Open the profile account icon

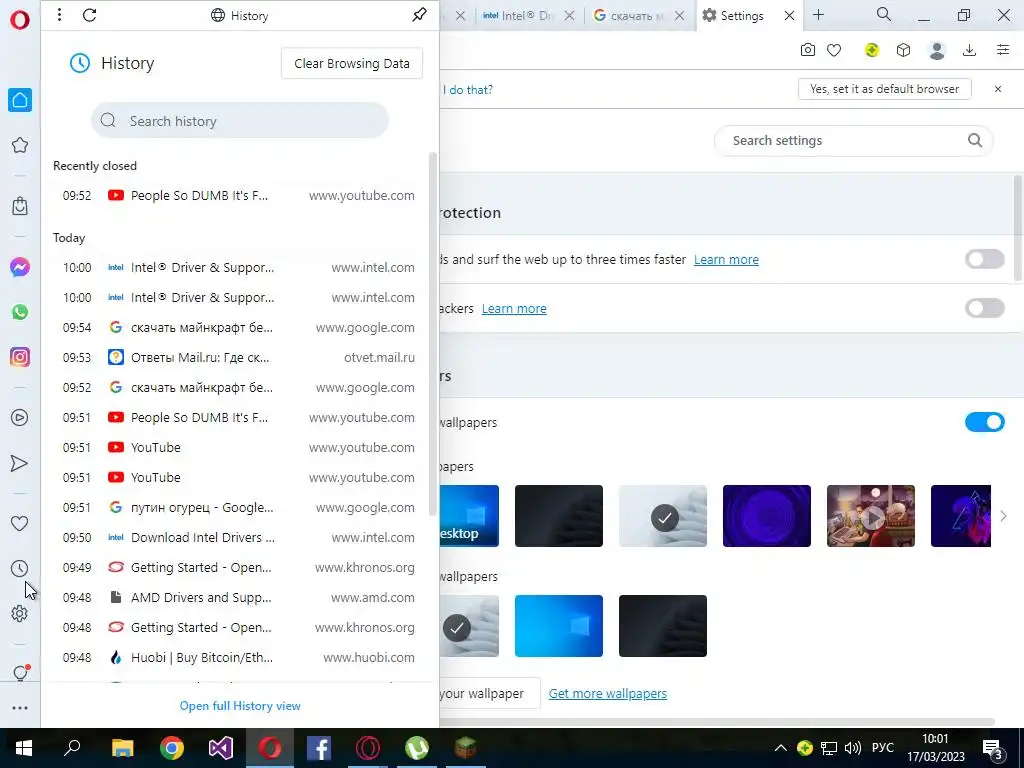pyautogui.click(x=937, y=50)
